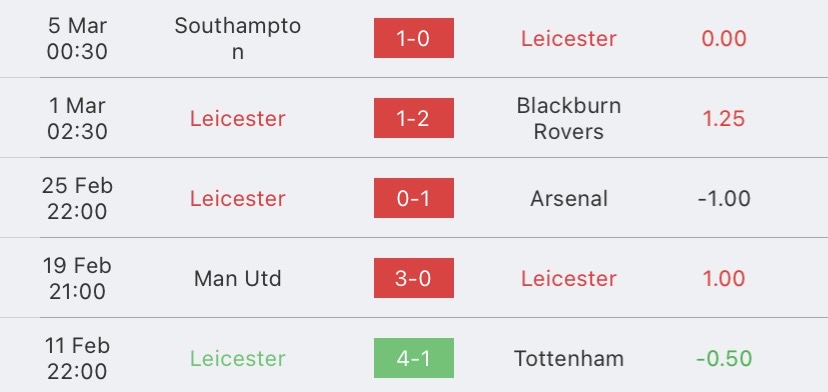The height and width of the screenshot is (392, 828).
Task: Select the red 0-1 score badge
Action: tap(413, 198)
